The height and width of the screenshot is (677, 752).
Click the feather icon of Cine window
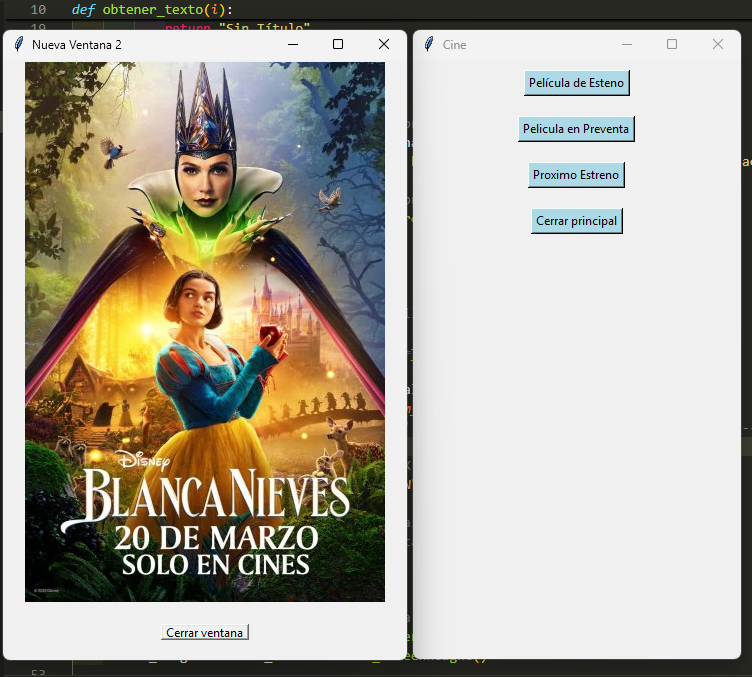(x=429, y=44)
